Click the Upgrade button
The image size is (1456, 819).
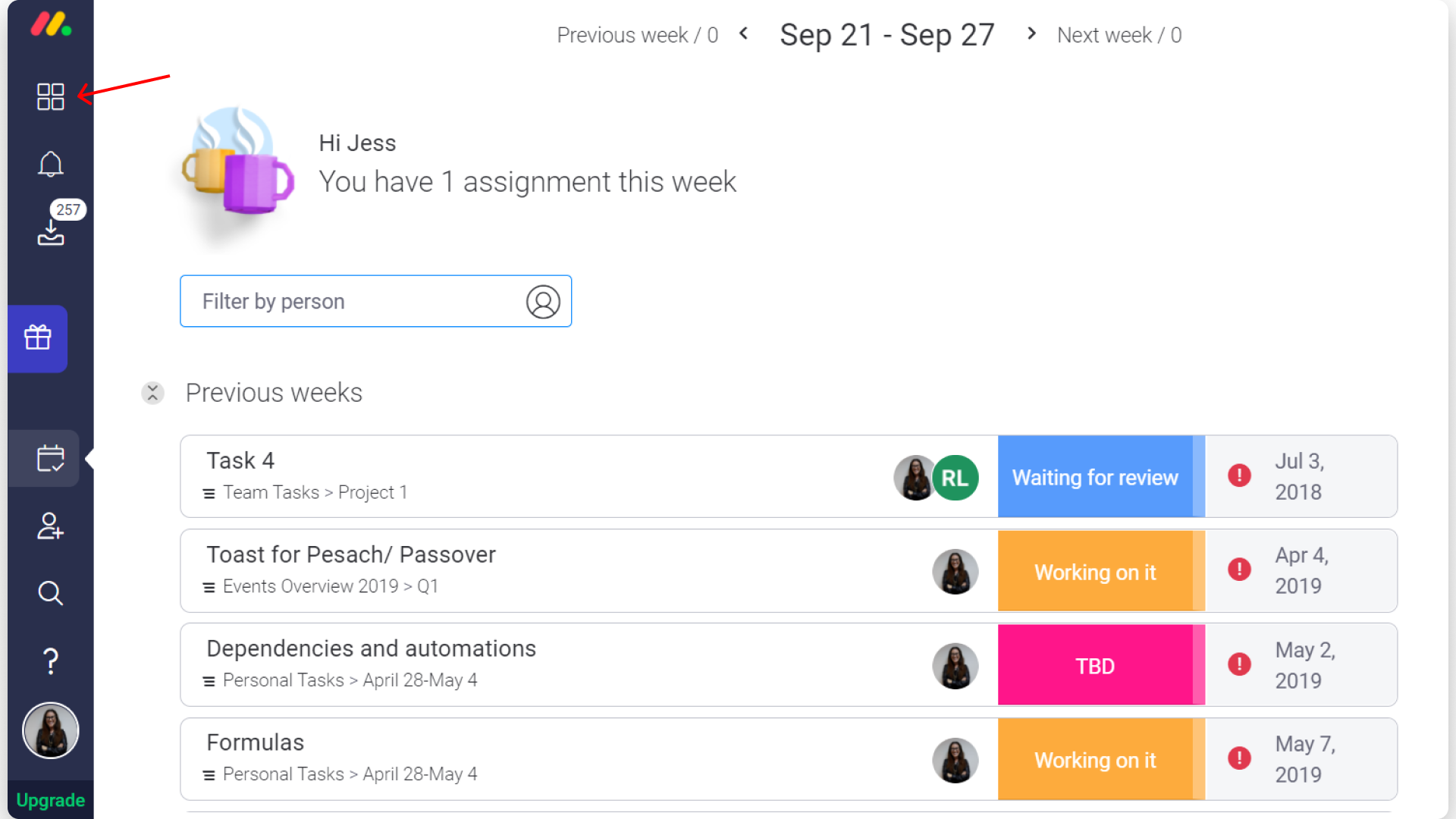click(50, 800)
